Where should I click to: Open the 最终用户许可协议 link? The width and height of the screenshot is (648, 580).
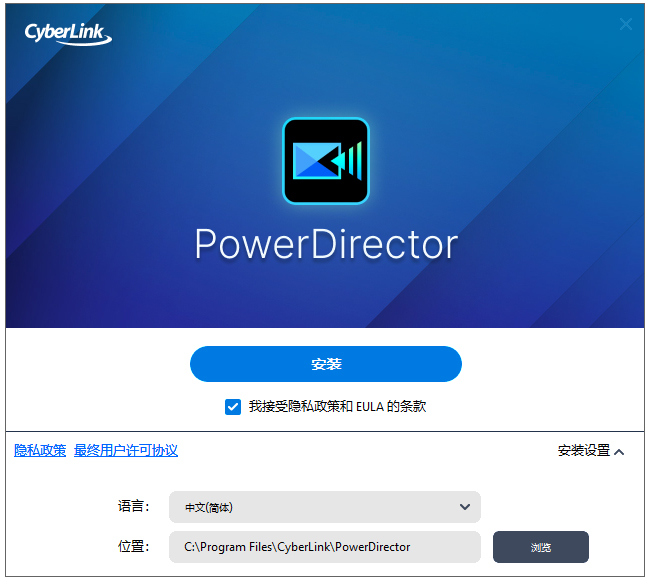pos(126,450)
